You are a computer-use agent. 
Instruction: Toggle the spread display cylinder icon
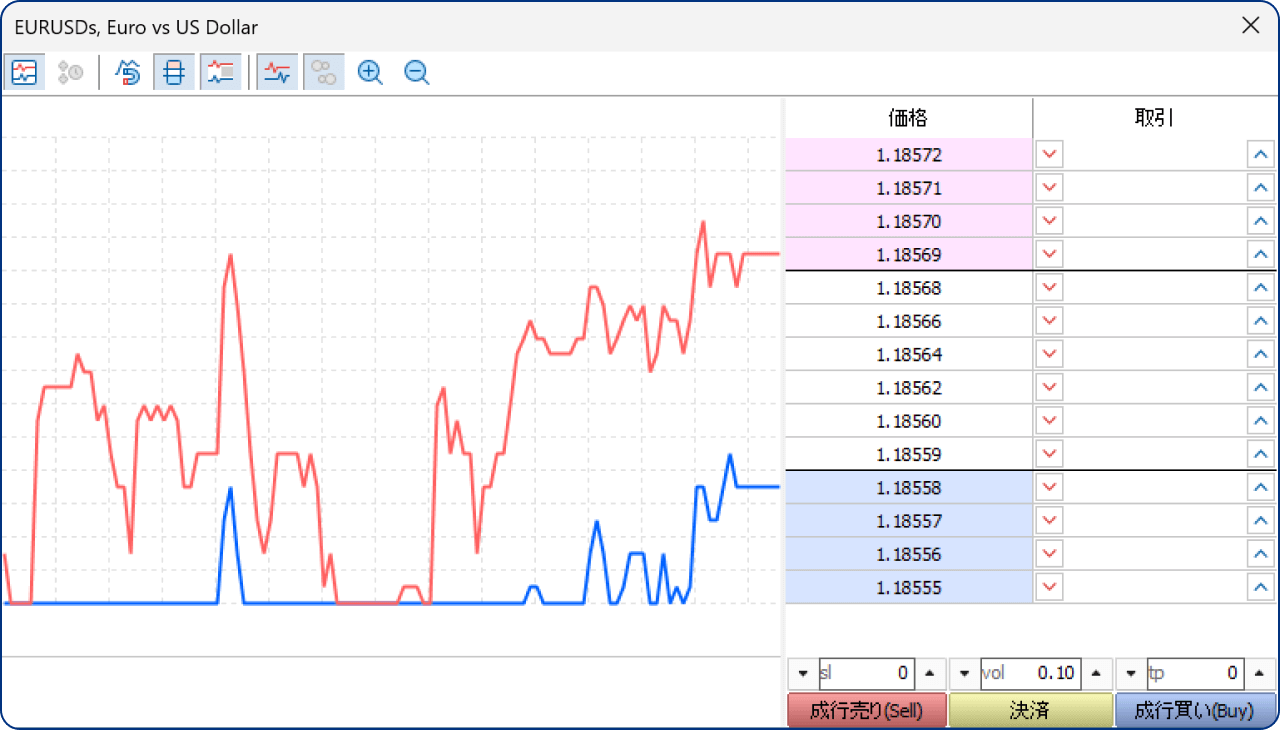[174, 72]
